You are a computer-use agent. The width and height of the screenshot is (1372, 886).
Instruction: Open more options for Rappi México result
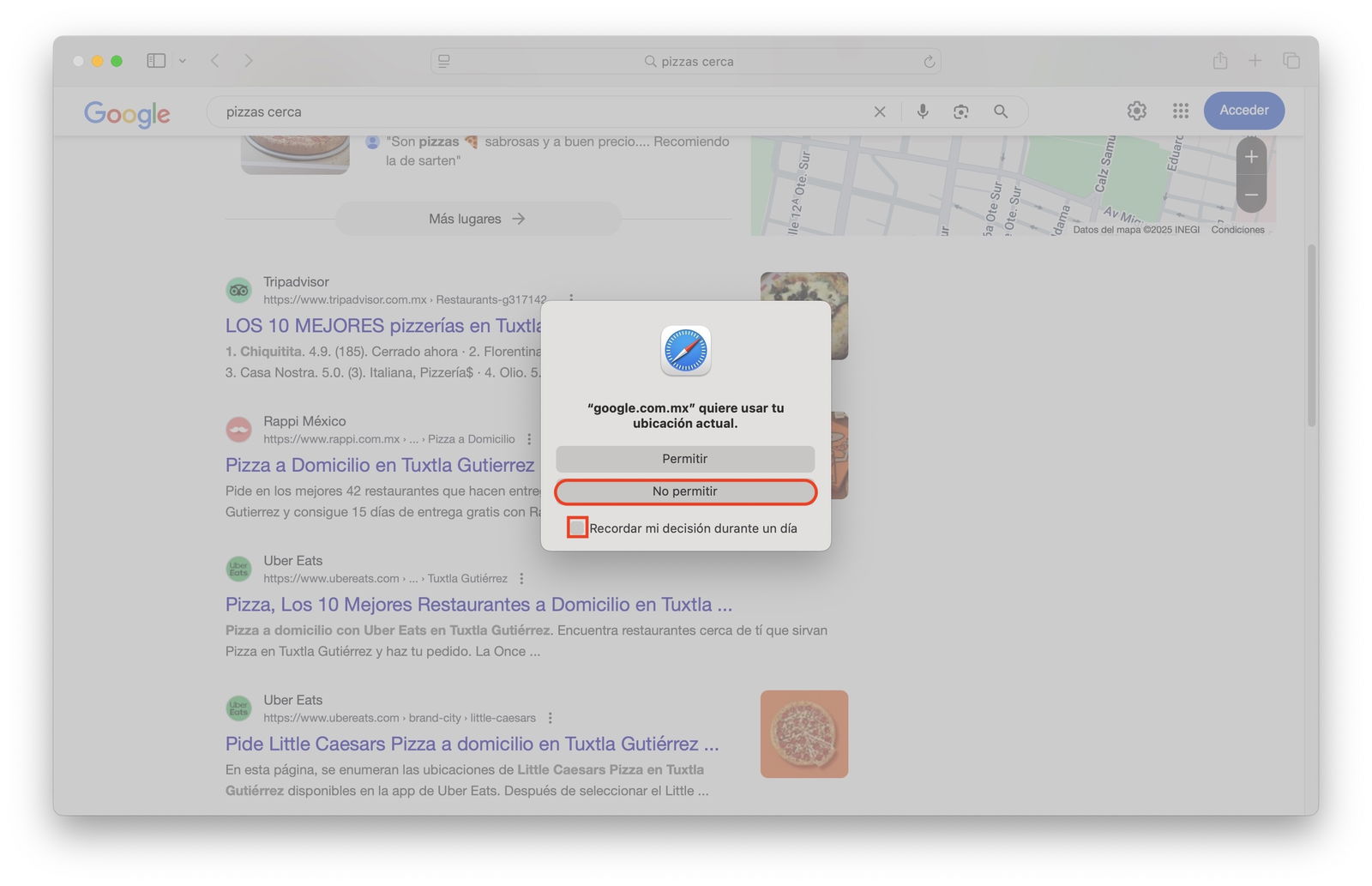pos(529,439)
